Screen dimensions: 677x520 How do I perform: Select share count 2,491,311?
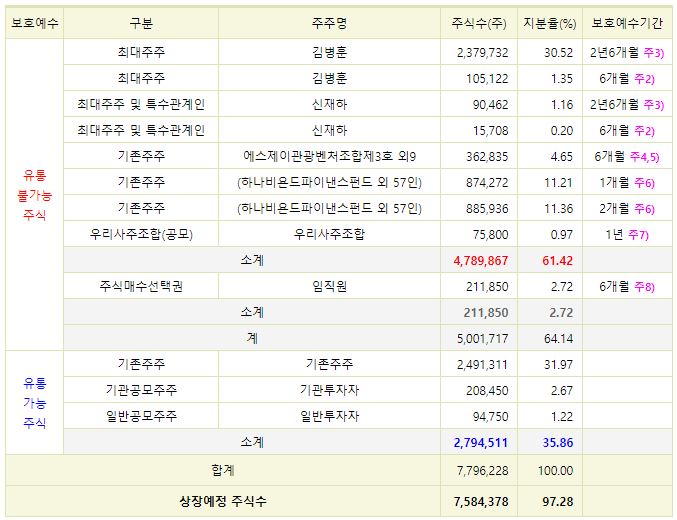click(x=482, y=365)
